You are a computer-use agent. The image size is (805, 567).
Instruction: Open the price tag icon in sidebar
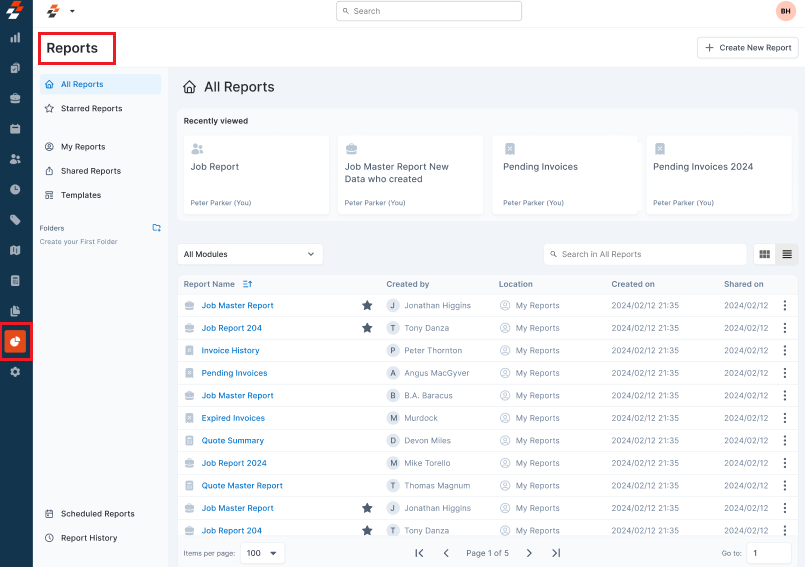15,220
